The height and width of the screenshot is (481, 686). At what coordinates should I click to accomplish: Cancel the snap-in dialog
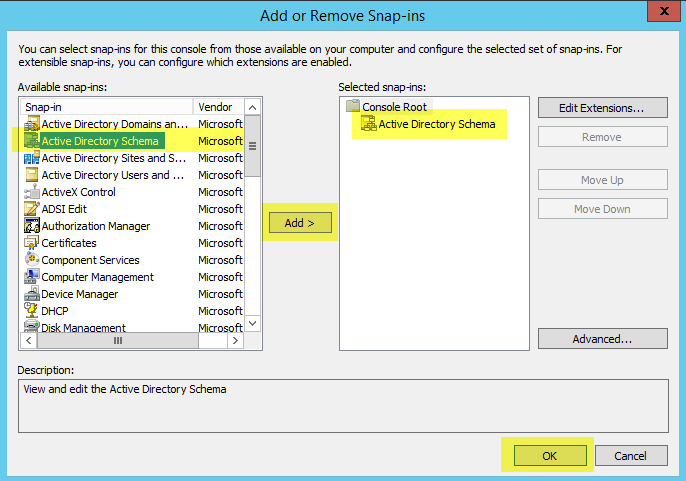(630, 456)
